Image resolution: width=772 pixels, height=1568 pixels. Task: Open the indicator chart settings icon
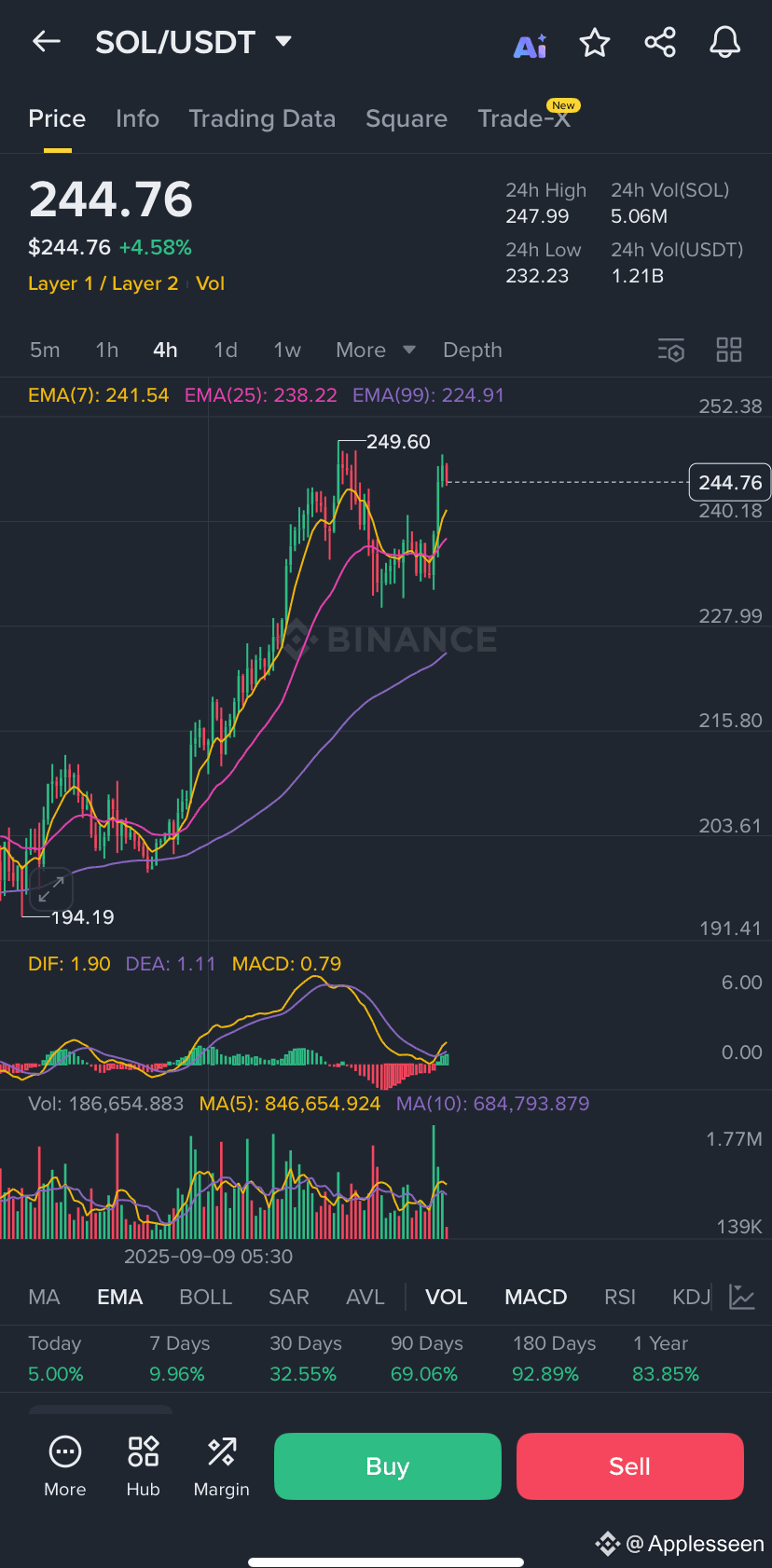tap(742, 1297)
